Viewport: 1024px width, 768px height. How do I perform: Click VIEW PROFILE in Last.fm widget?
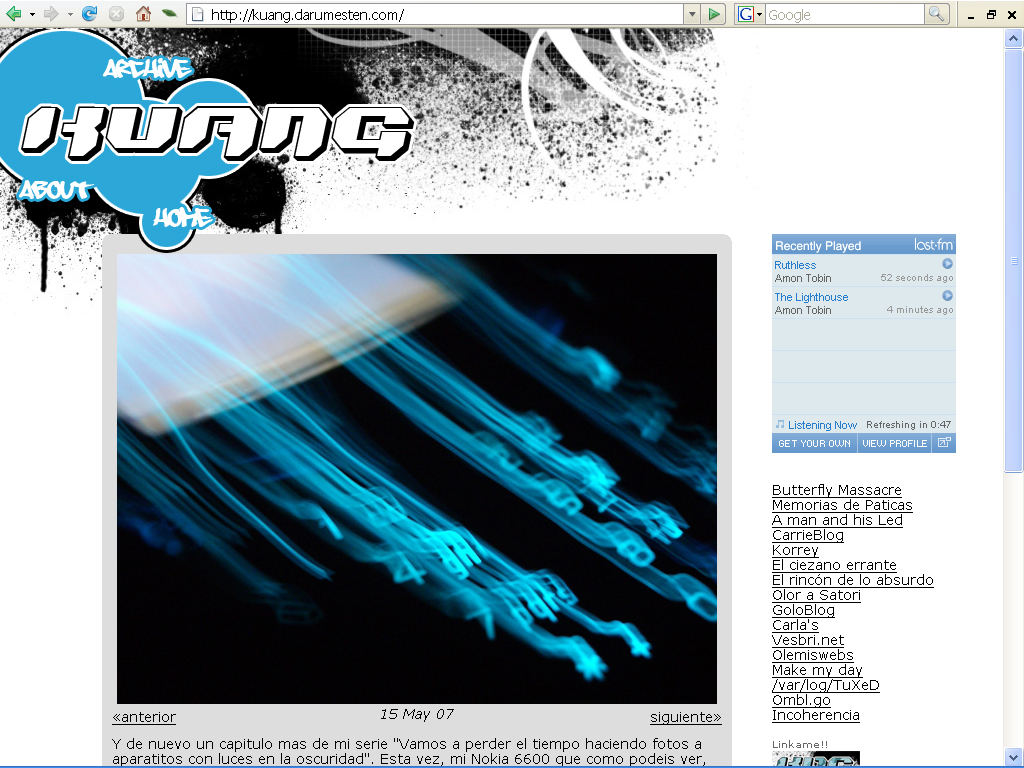[894, 443]
